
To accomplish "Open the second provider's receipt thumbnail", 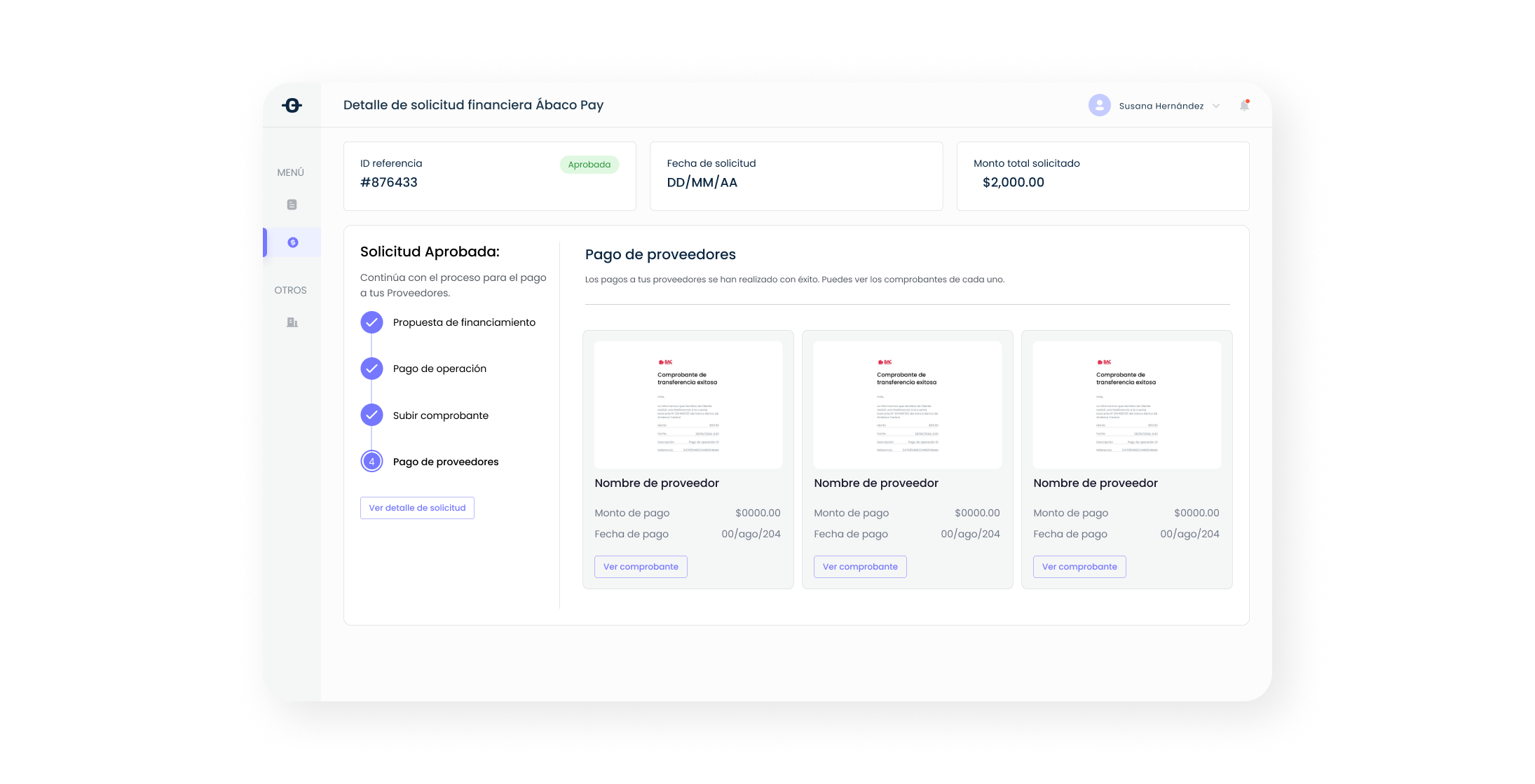I will (x=907, y=405).
